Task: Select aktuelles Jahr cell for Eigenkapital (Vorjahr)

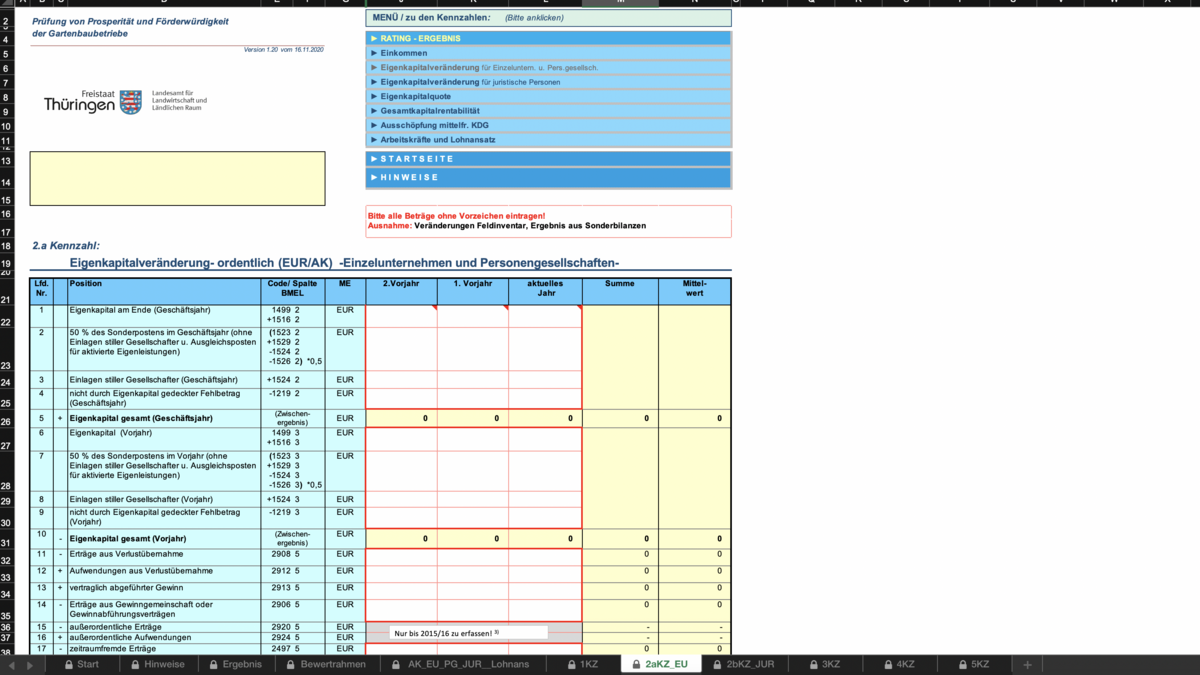Action: 545,438
